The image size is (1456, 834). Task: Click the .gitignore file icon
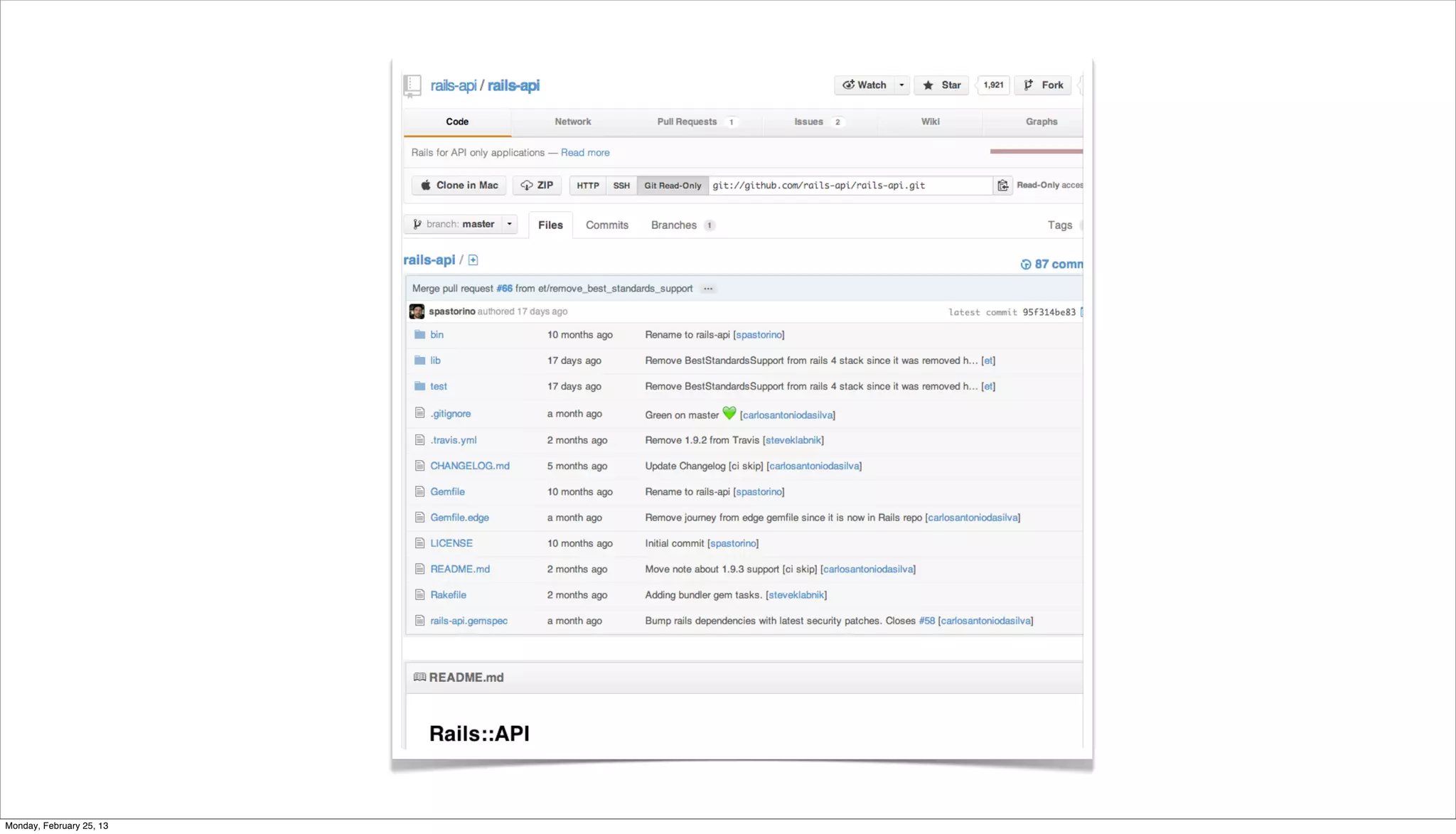pyautogui.click(x=419, y=413)
